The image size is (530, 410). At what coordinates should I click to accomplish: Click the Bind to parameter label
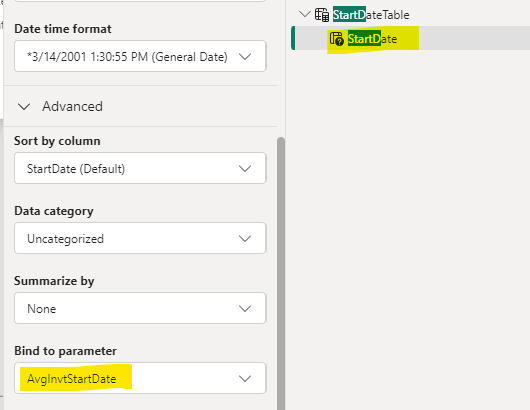[x=65, y=351]
